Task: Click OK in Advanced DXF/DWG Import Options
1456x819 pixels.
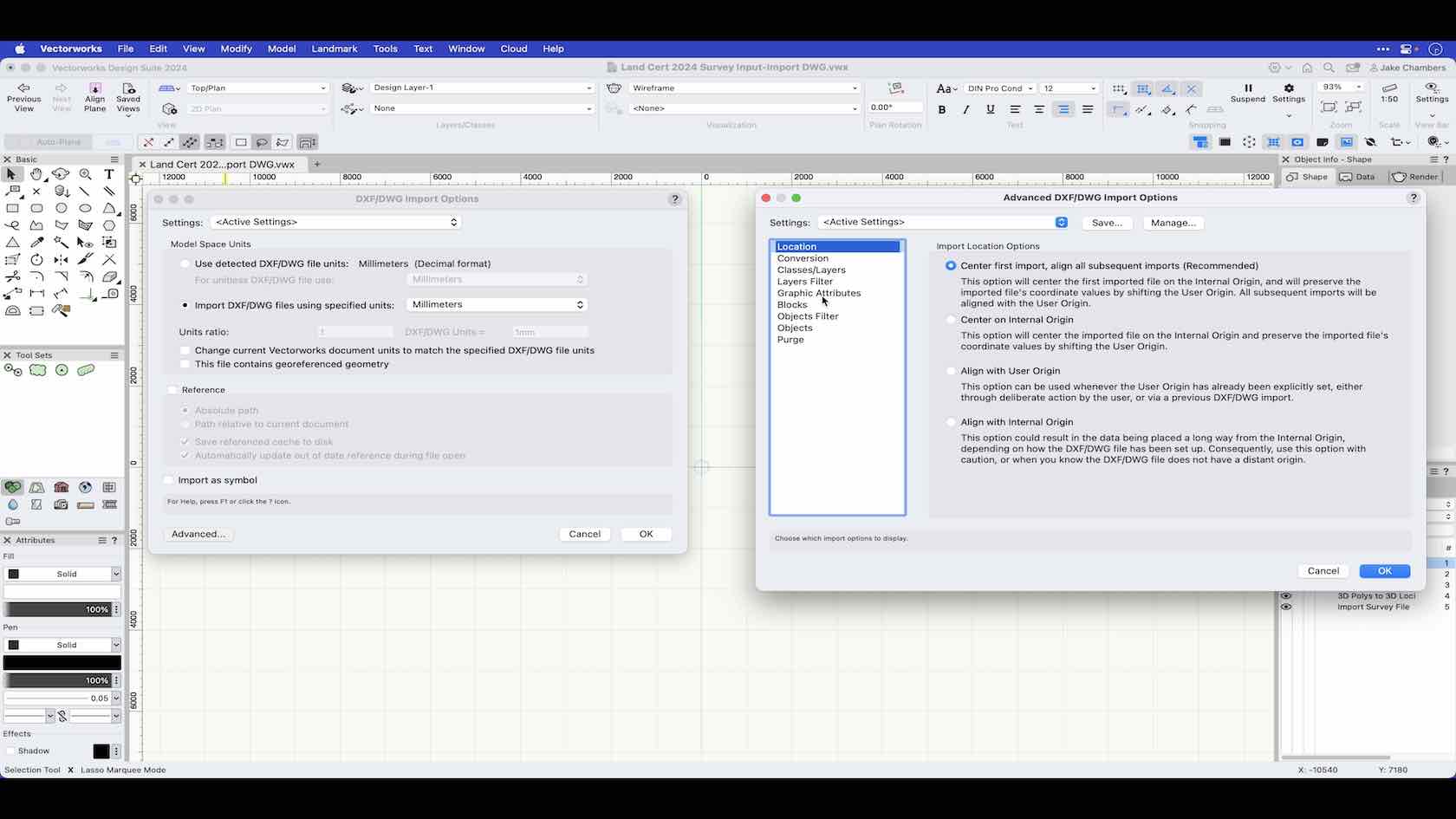Action: coord(1385,571)
